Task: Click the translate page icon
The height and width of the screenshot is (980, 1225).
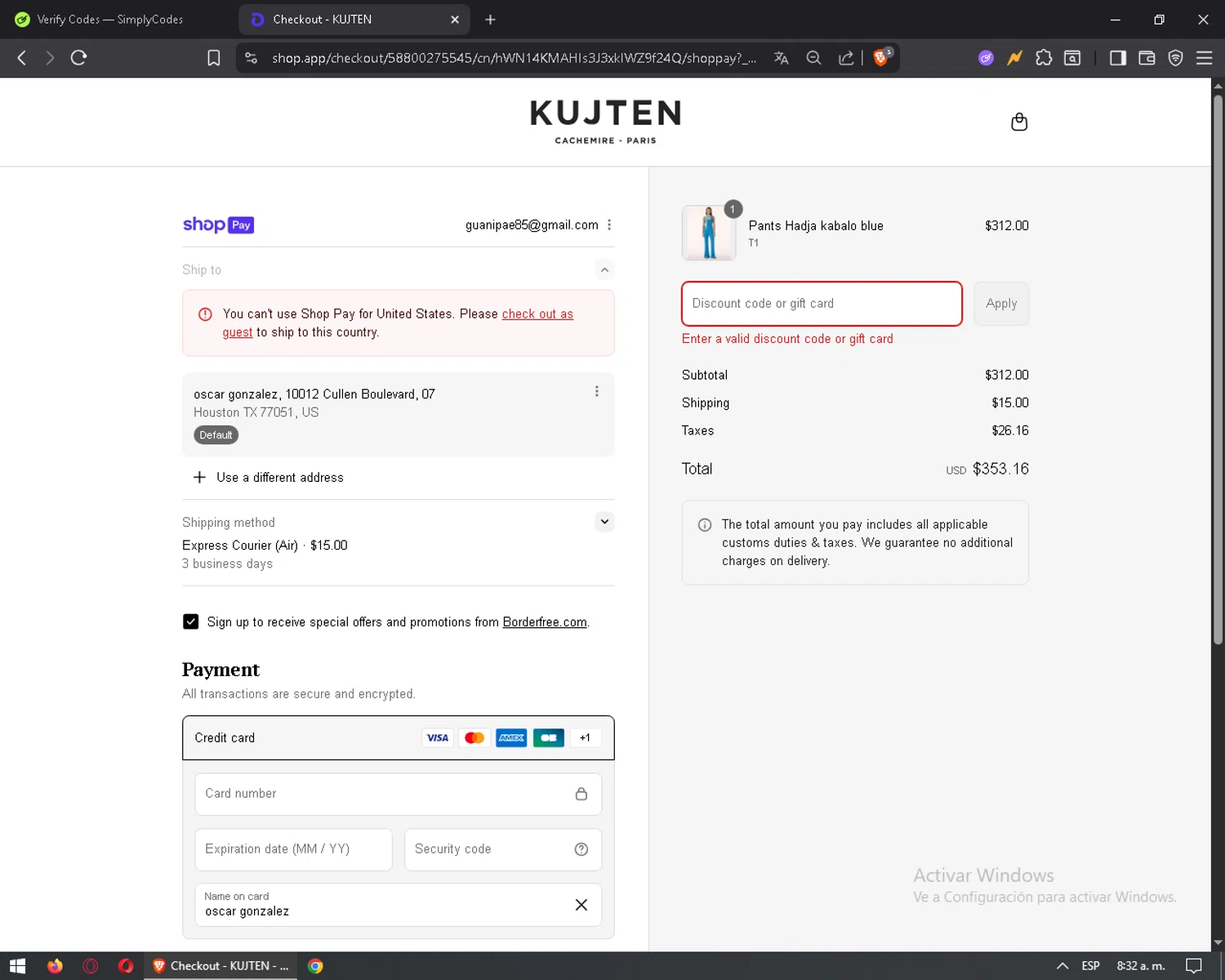Action: tap(782, 58)
